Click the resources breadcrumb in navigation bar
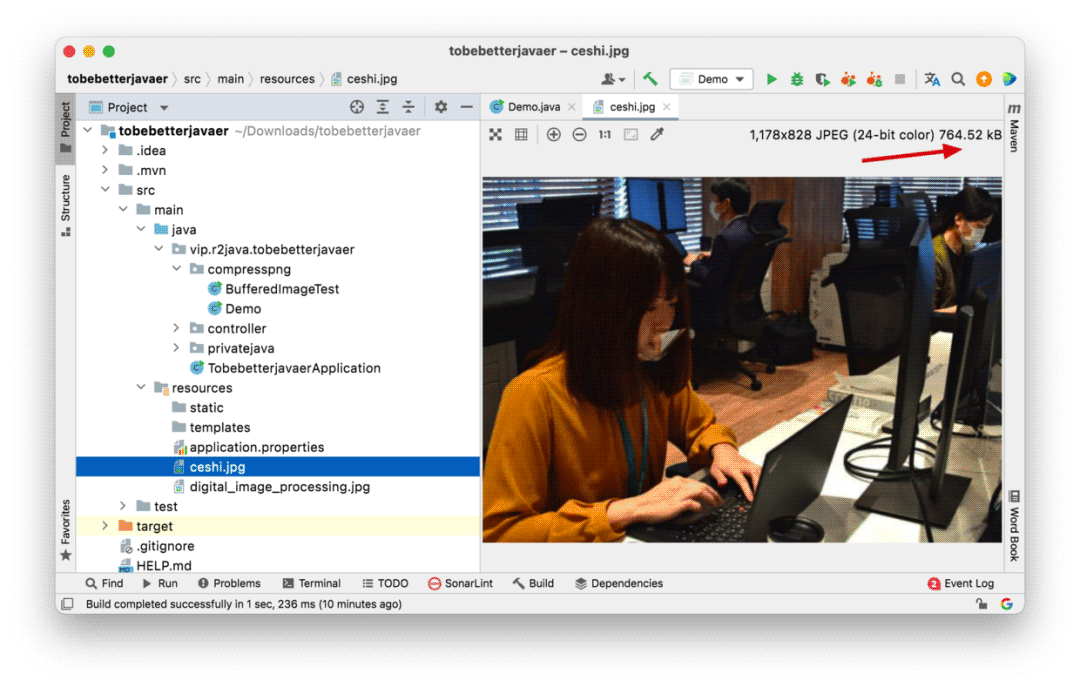1080x687 pixels. [287, 79]
